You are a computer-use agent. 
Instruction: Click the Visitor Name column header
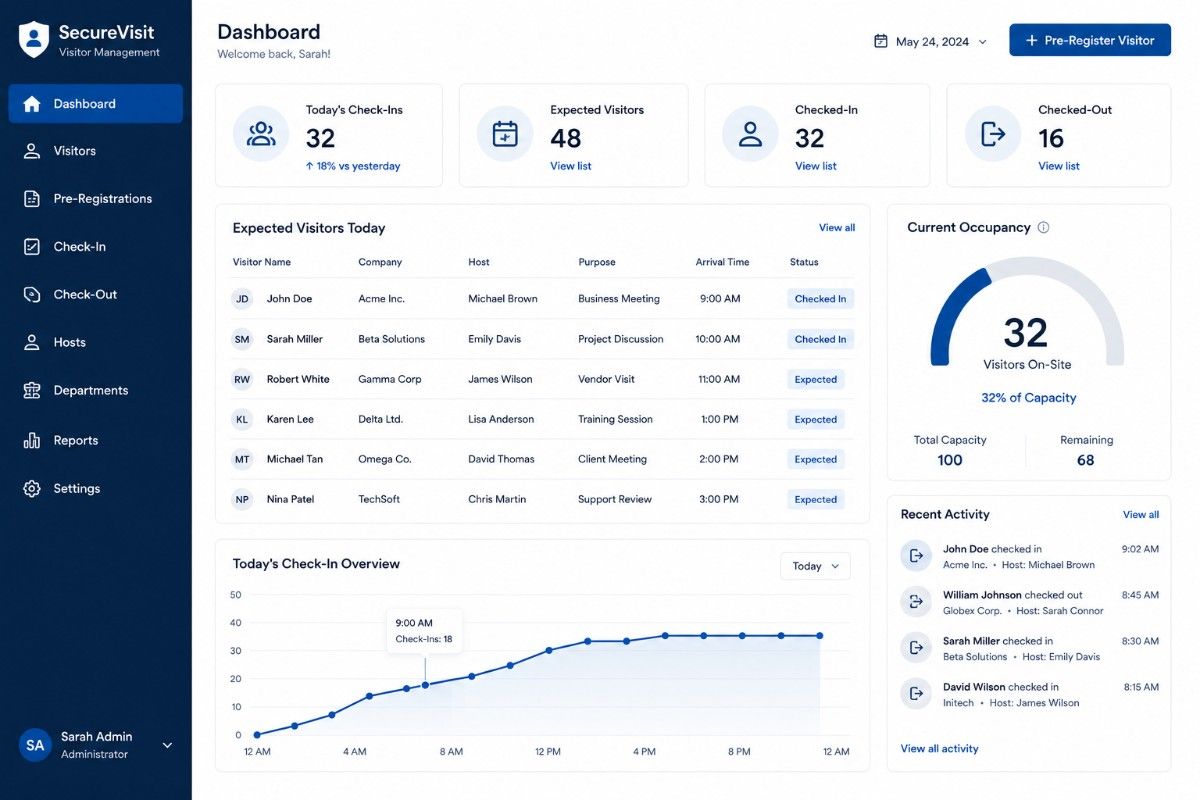click(x=262, y=262)
